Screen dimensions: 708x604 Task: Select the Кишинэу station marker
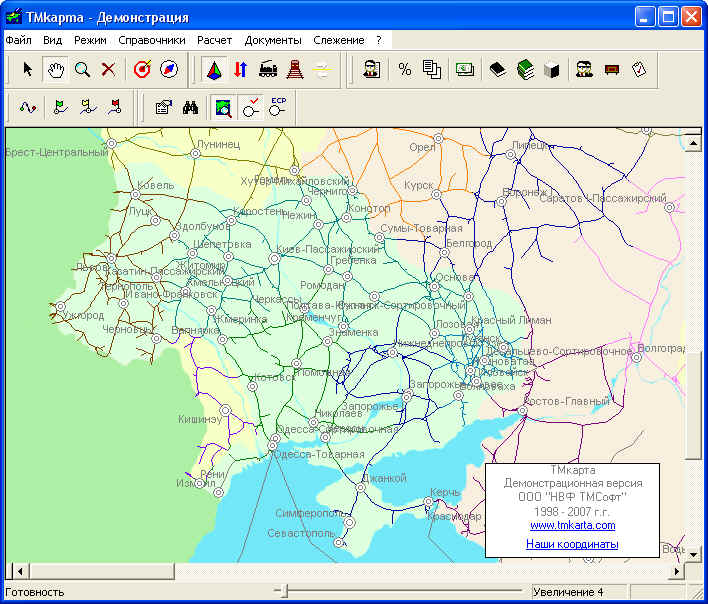point(225,411)
